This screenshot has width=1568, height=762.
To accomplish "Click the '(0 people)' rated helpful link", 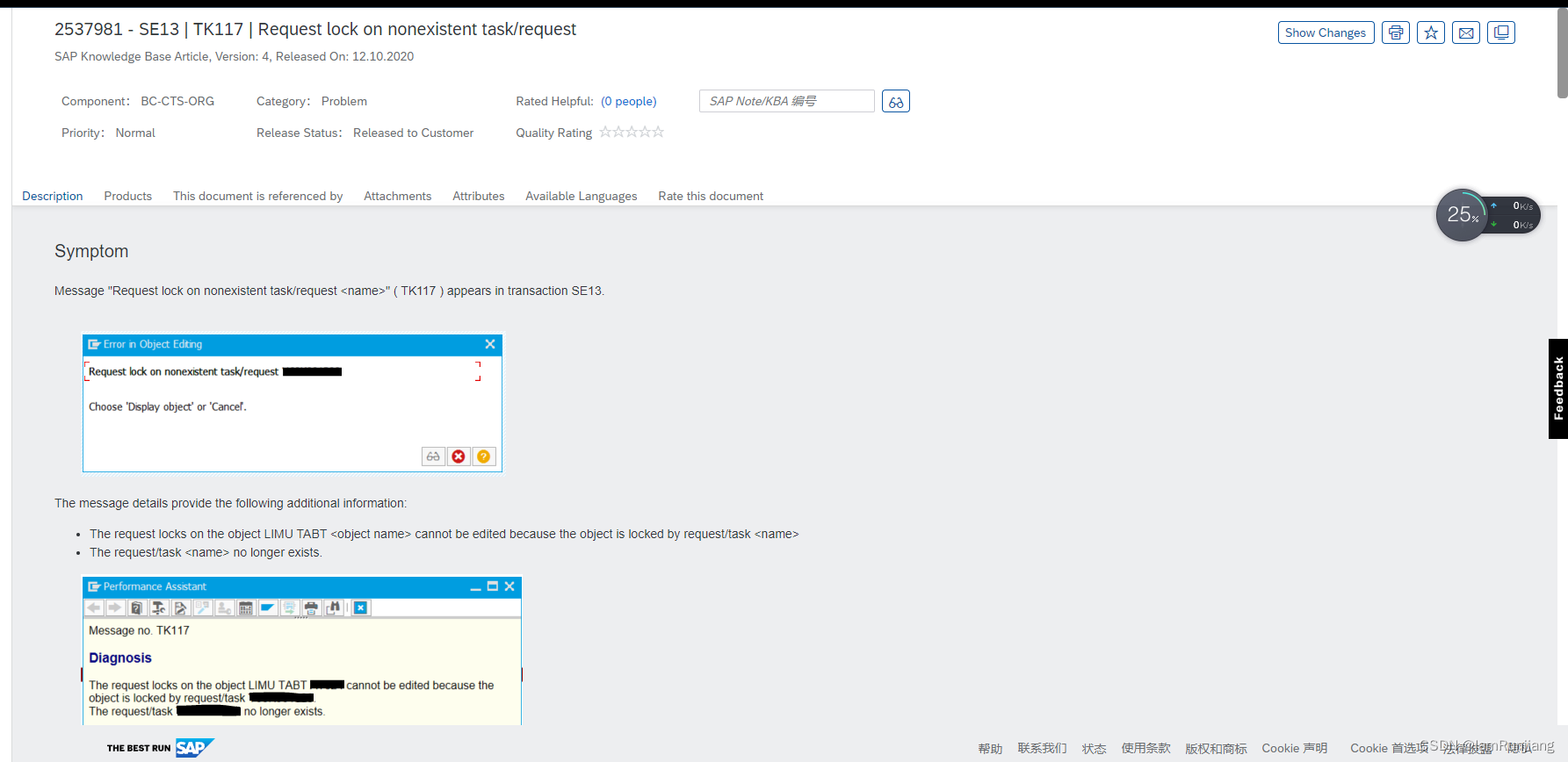I will coord(629,101).
